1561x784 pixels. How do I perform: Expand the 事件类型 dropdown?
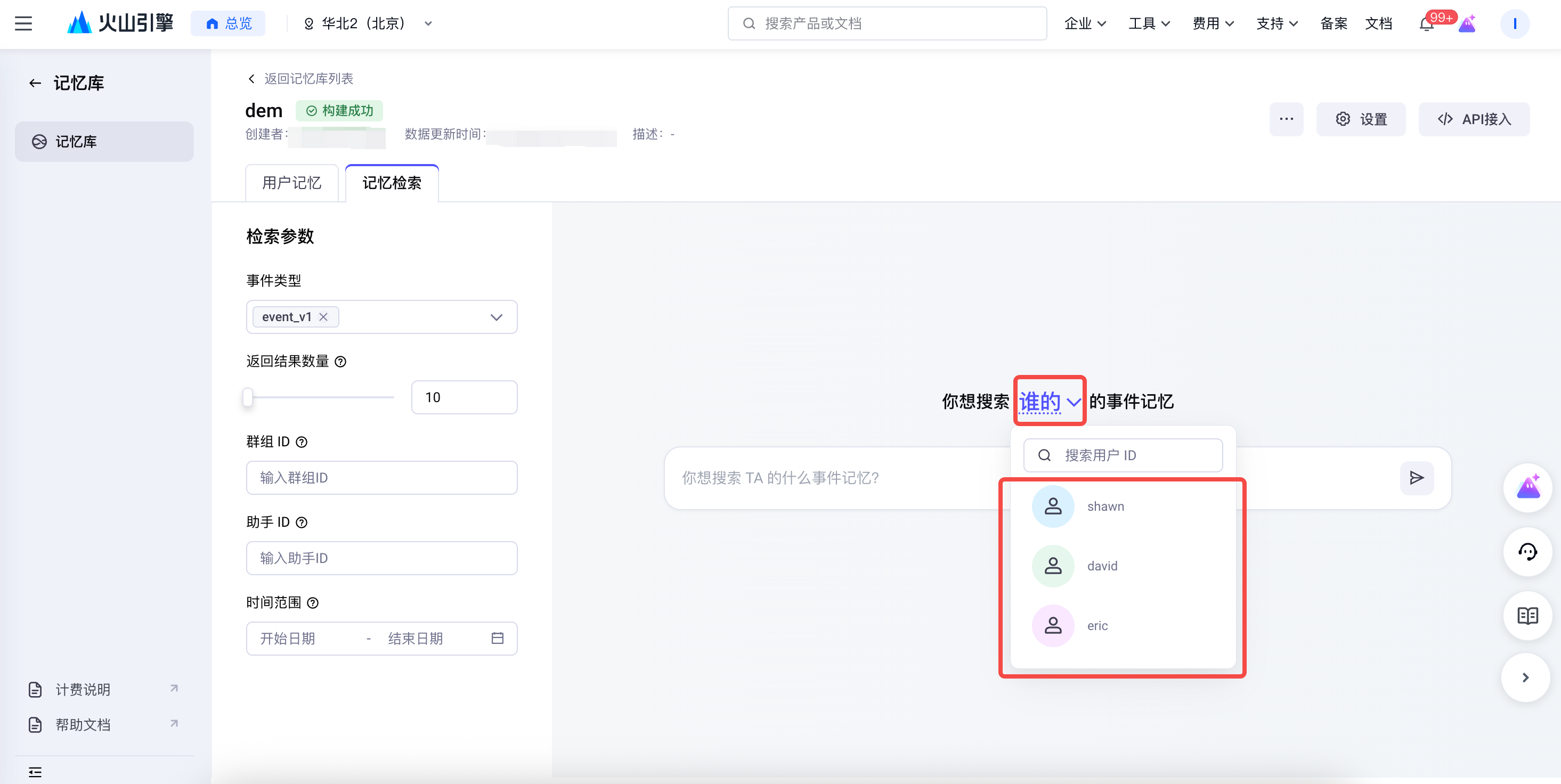(495, 317)
